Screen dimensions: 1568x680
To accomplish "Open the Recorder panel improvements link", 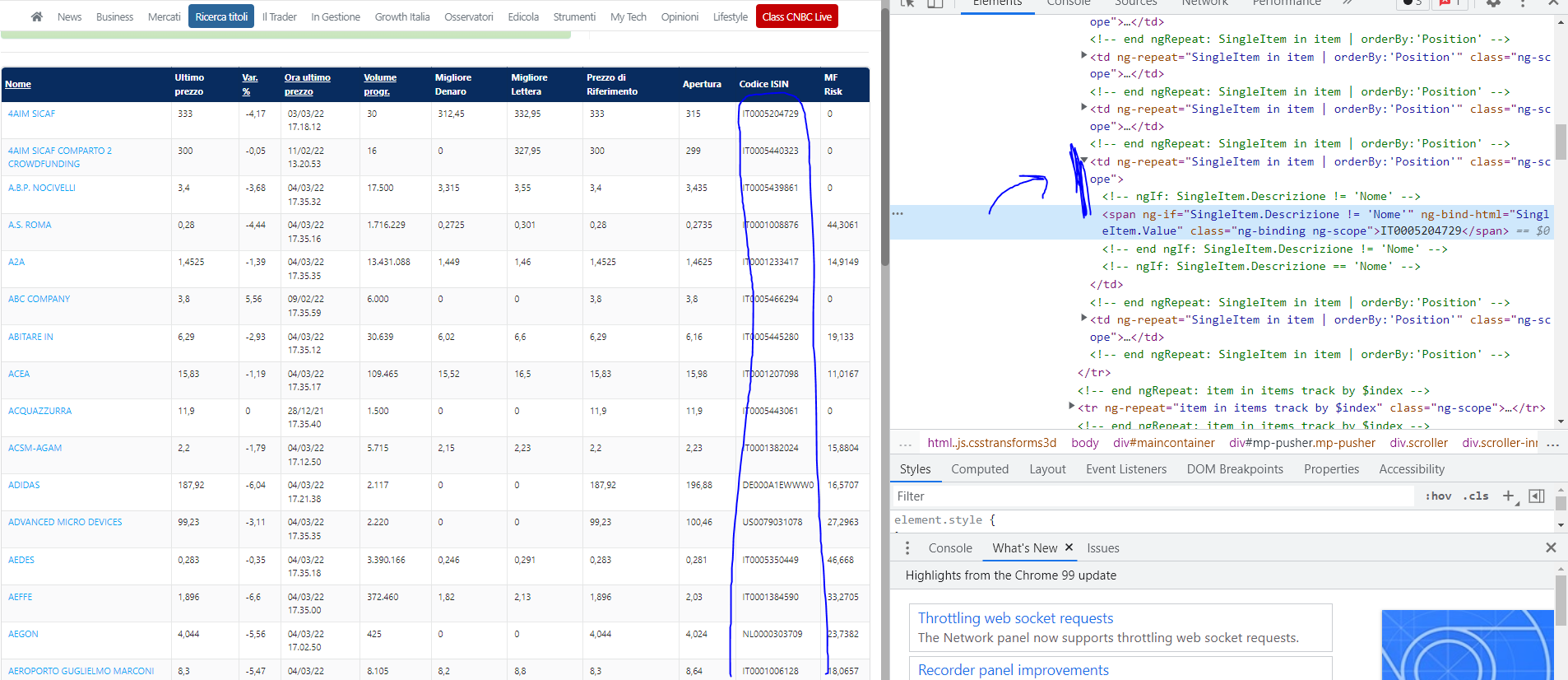I will coord(1014,670).
